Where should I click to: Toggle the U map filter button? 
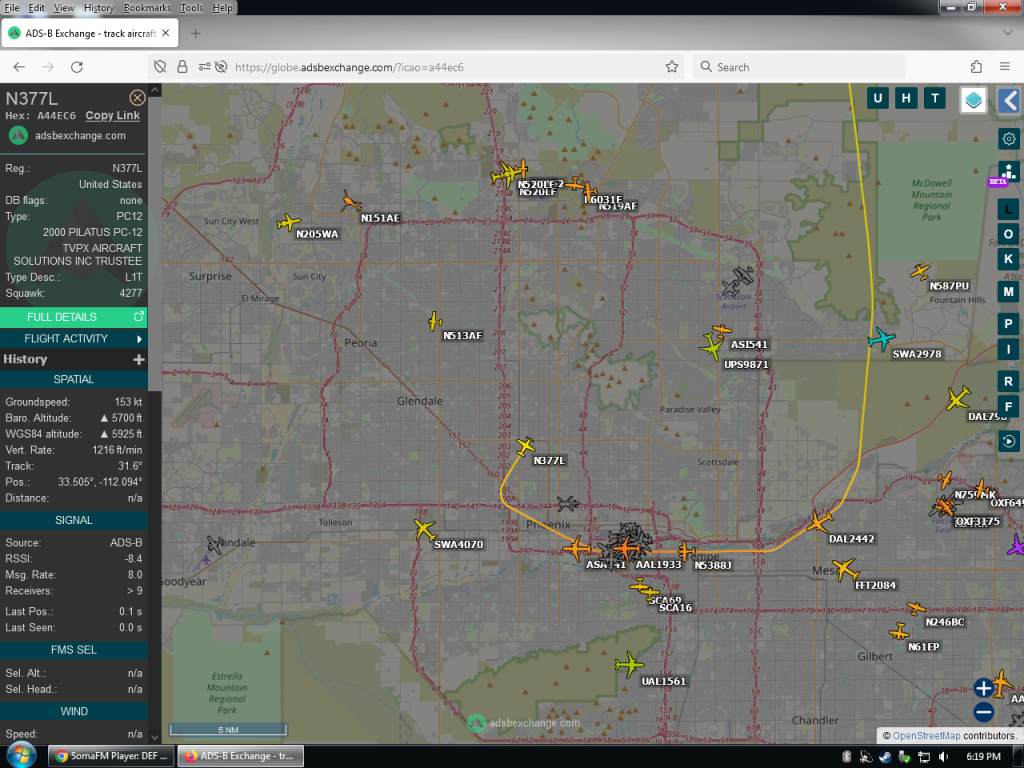click(x=877, y=99)
